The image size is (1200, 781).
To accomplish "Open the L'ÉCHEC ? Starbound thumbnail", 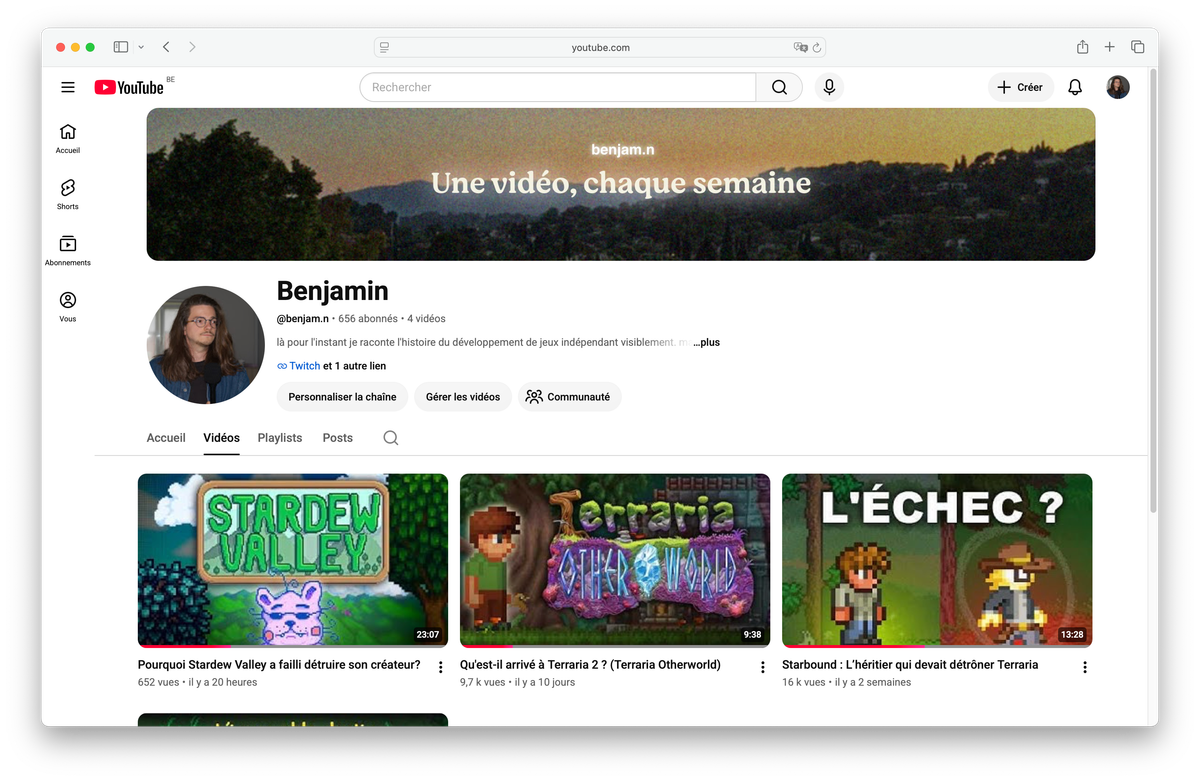I will (937, 560).
